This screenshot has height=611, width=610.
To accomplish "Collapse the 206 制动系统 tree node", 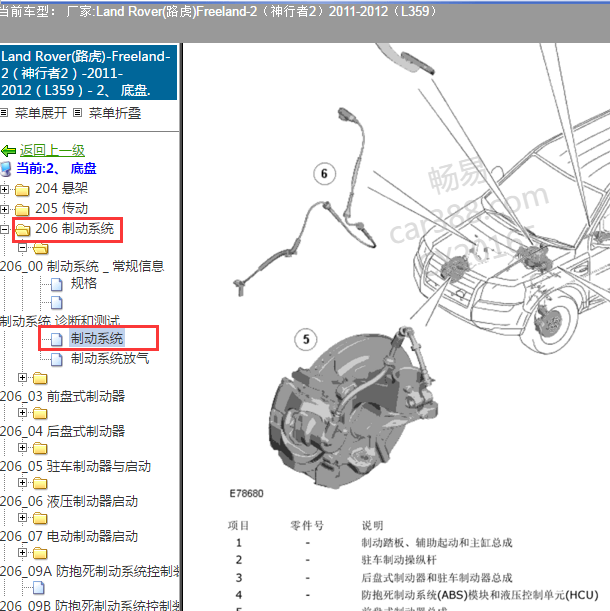I will (x=4, y=230).
